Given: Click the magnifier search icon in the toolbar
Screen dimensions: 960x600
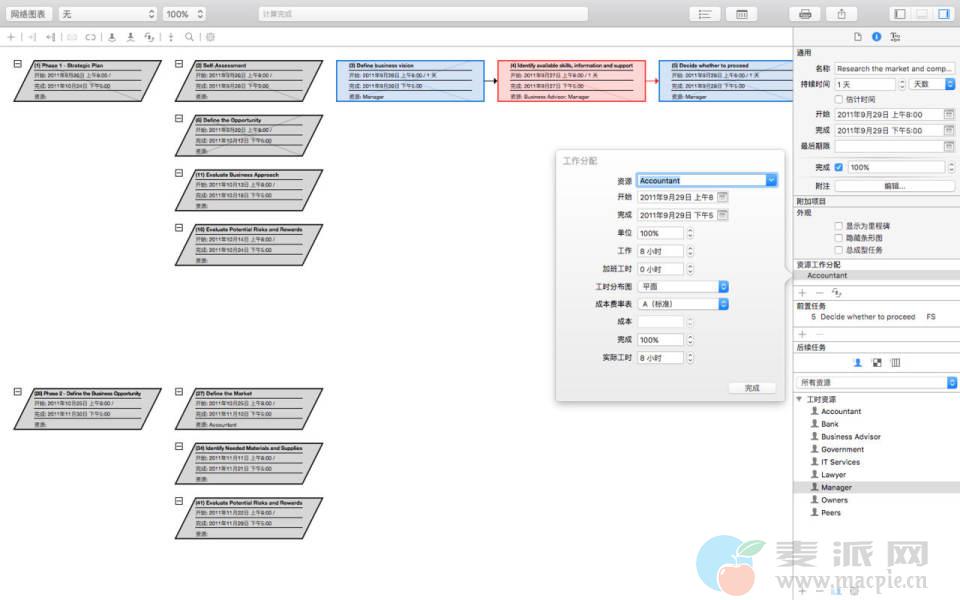Looking at the screenshot, I should point(189,37).
